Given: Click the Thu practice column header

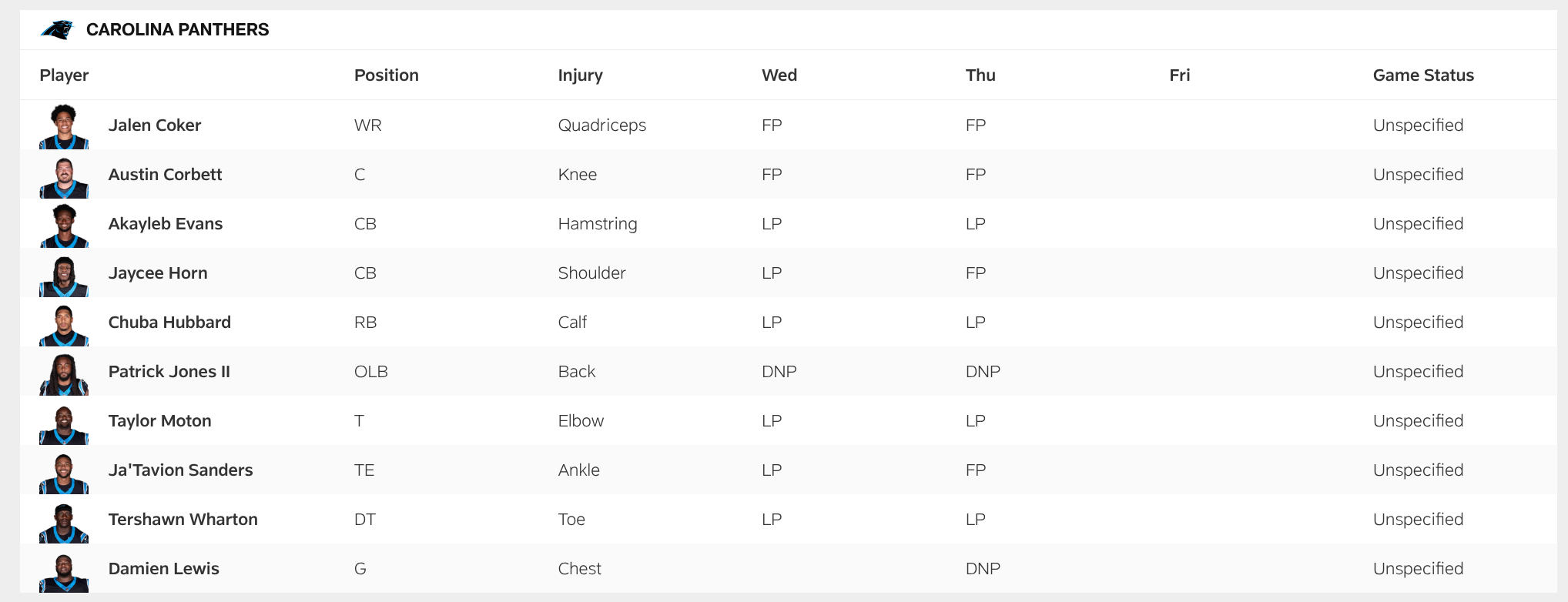Looking at the screenshot, I should pos(980,75).
